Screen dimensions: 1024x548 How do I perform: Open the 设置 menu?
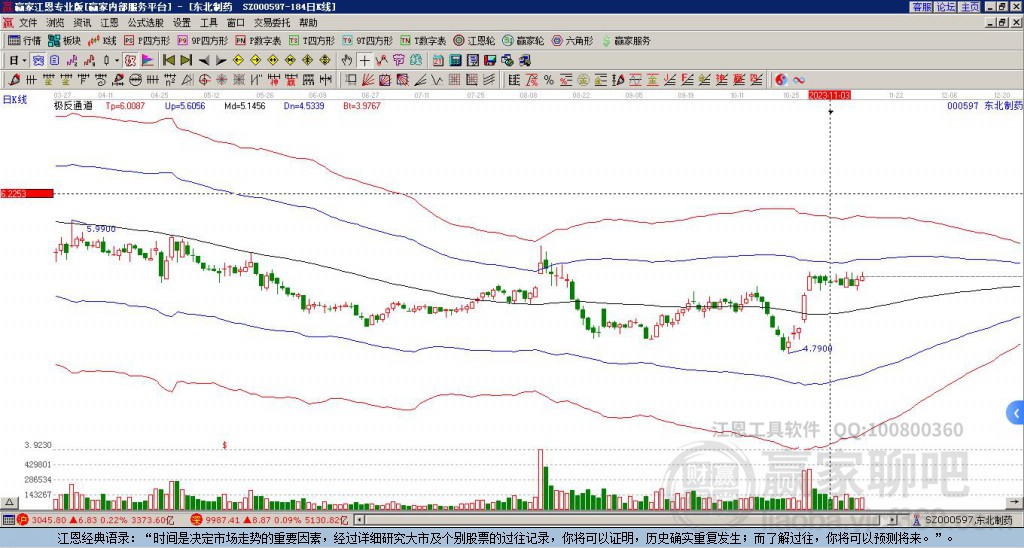[x=182, y=23]
